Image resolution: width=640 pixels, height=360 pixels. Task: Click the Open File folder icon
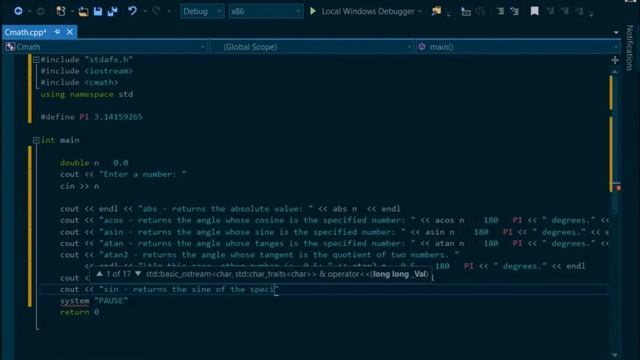(83, 11)
